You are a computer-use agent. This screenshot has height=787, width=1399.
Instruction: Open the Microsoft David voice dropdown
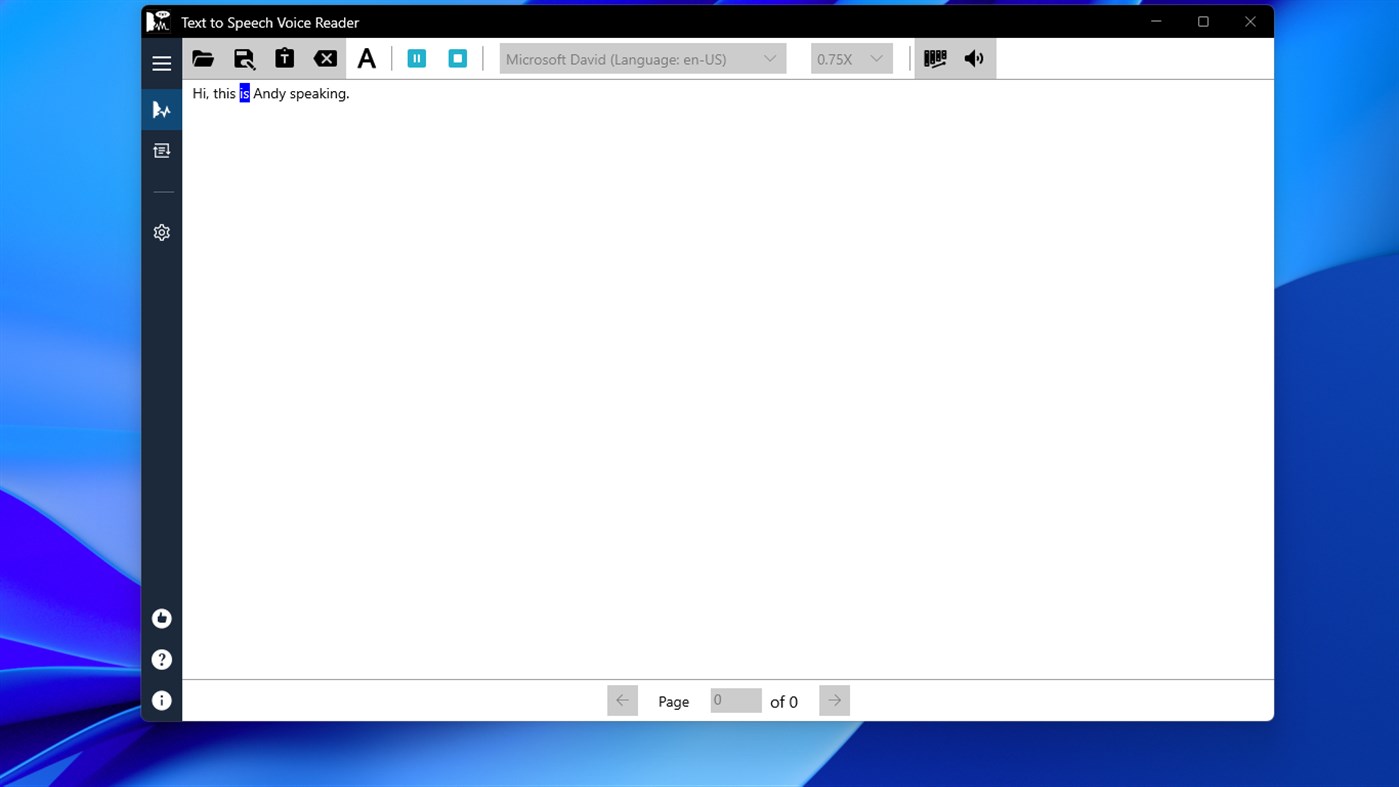point(643,59)
